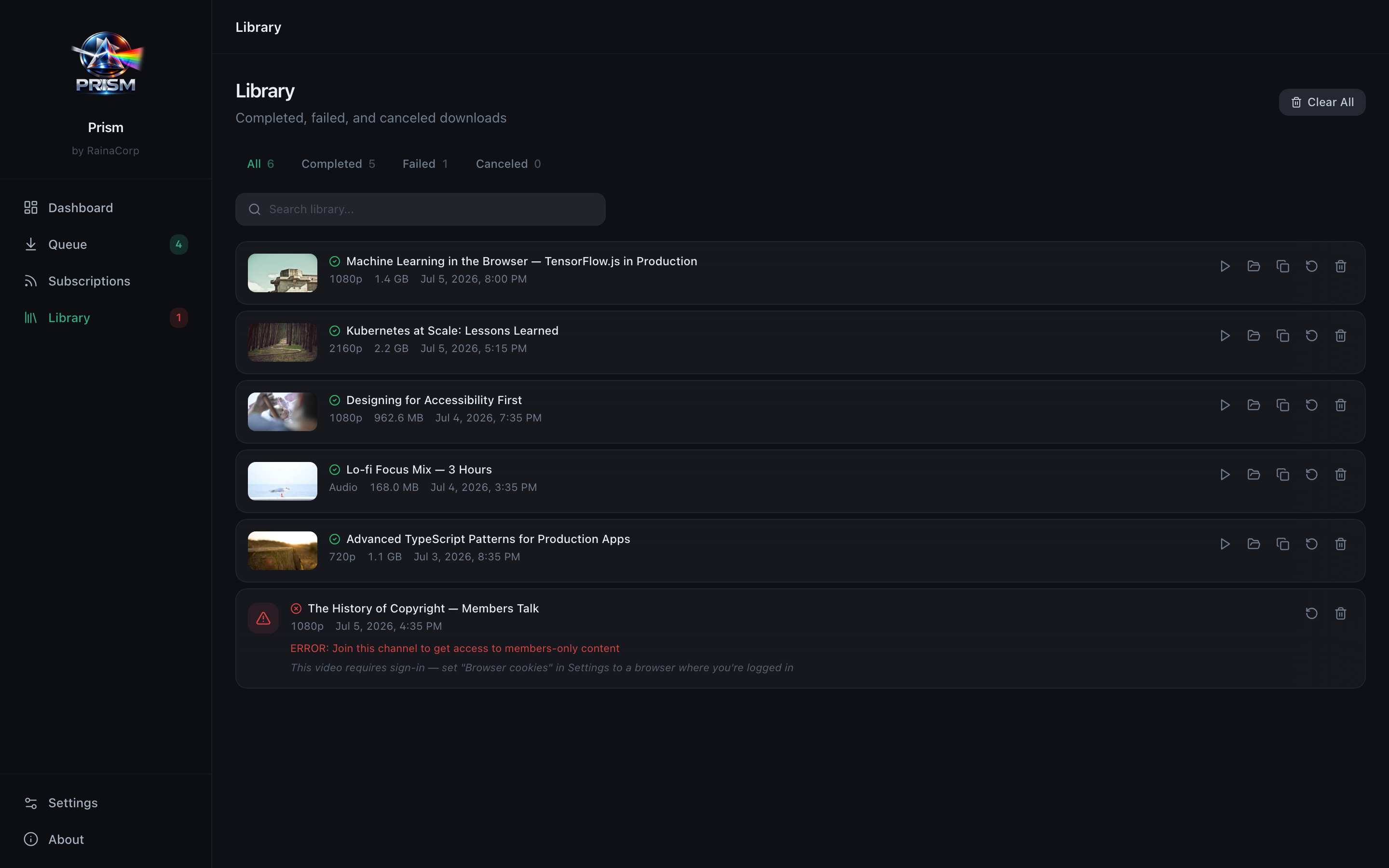Select Library in sidebar
The width and height of the screenshot is (1389, 868).
tap(106, 318)
